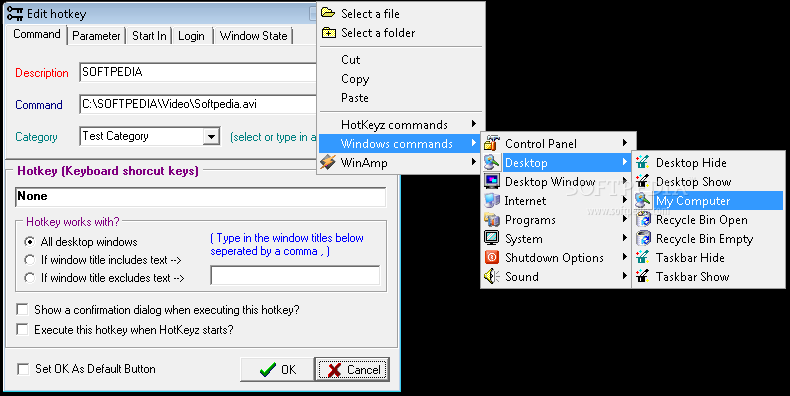This screenshot has width=790, height=396.
Task: Click the Desktop Show icon
Action: 642,181
